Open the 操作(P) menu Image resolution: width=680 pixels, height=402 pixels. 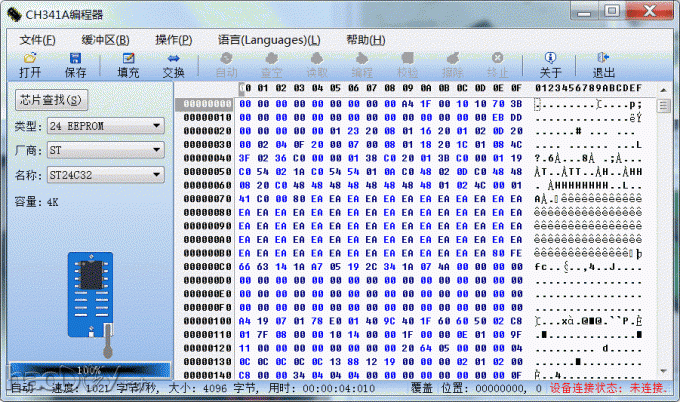pos(173,39)
